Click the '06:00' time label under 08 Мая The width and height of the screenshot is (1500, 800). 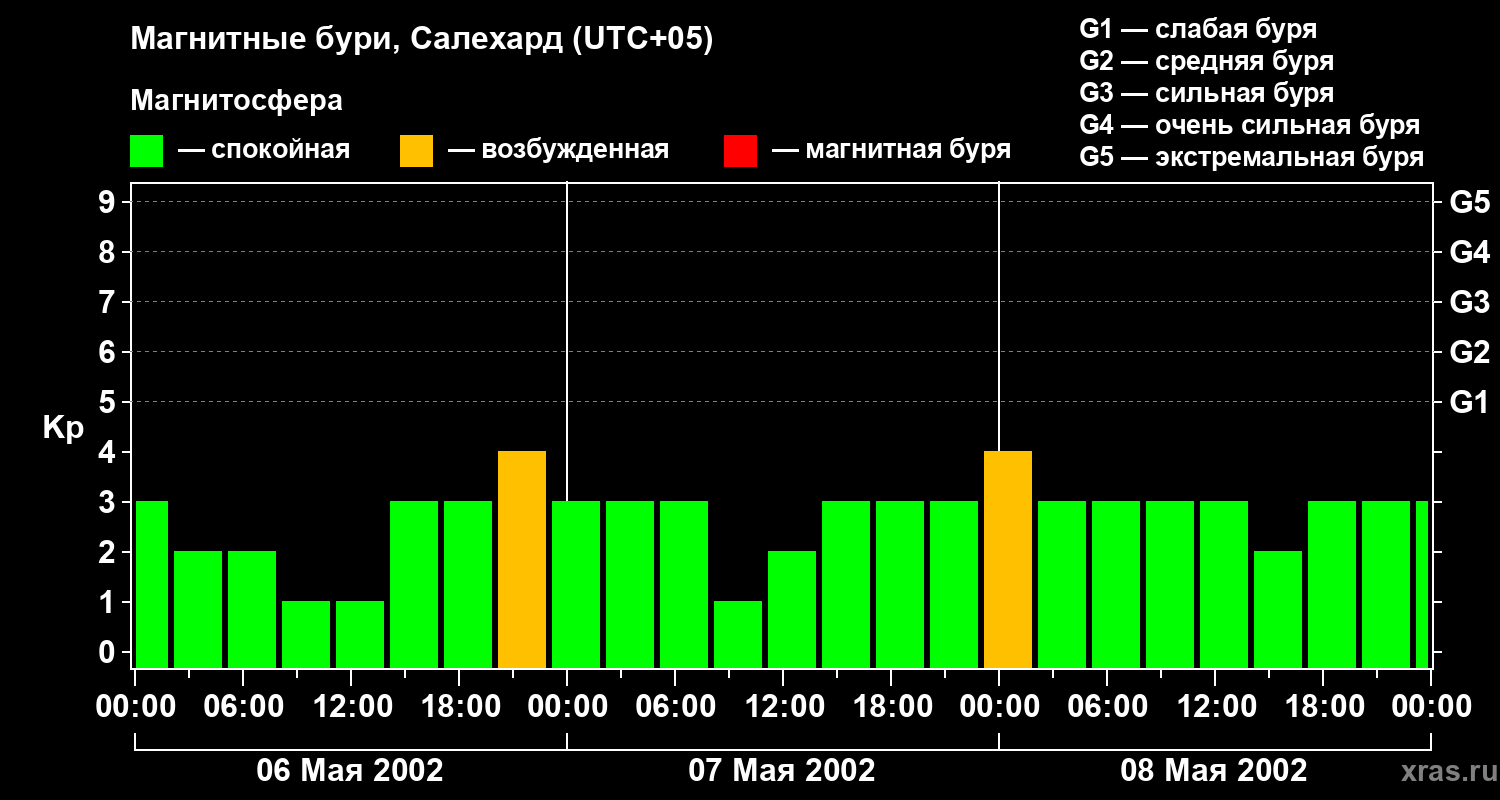click(x=1107, y=707)
